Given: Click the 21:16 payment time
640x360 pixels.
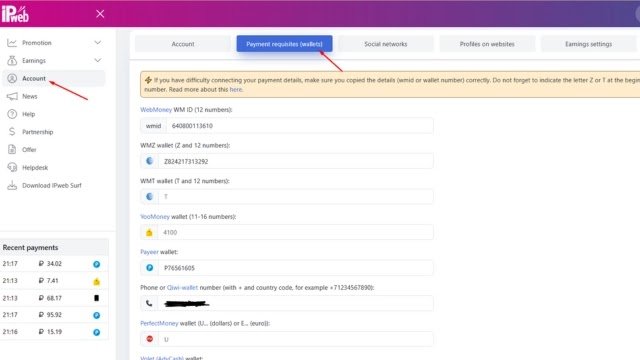Looking at the screenshot, I should (x=10, y=332).
